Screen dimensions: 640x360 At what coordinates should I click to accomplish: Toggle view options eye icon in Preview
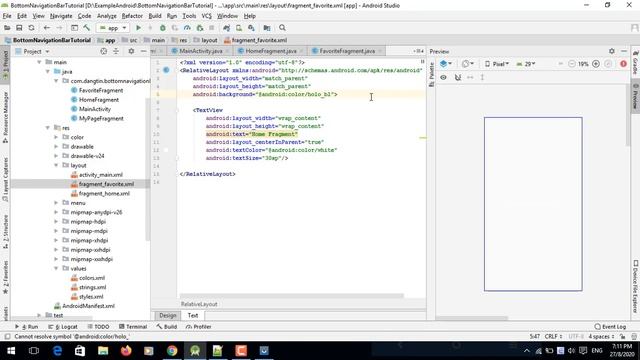point(443,77)
